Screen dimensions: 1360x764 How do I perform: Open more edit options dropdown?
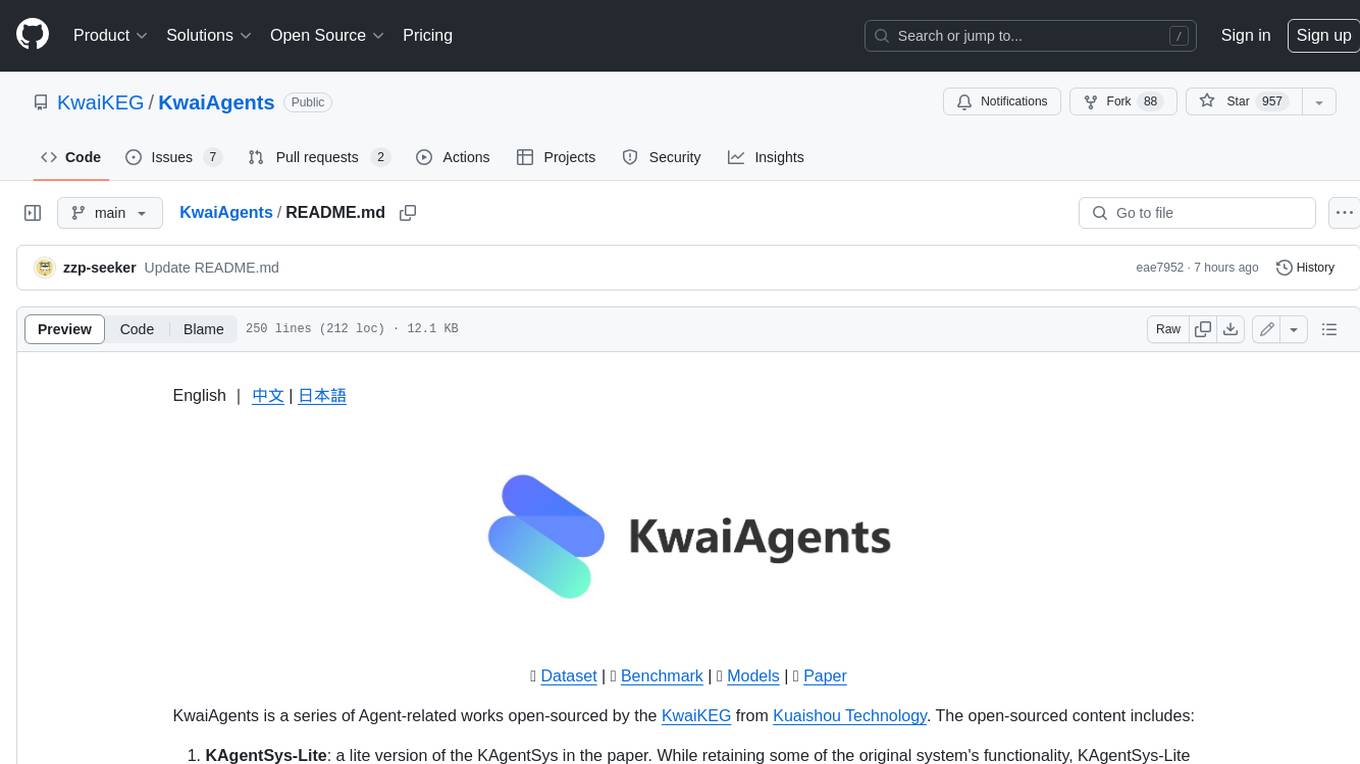(1294, 329)
